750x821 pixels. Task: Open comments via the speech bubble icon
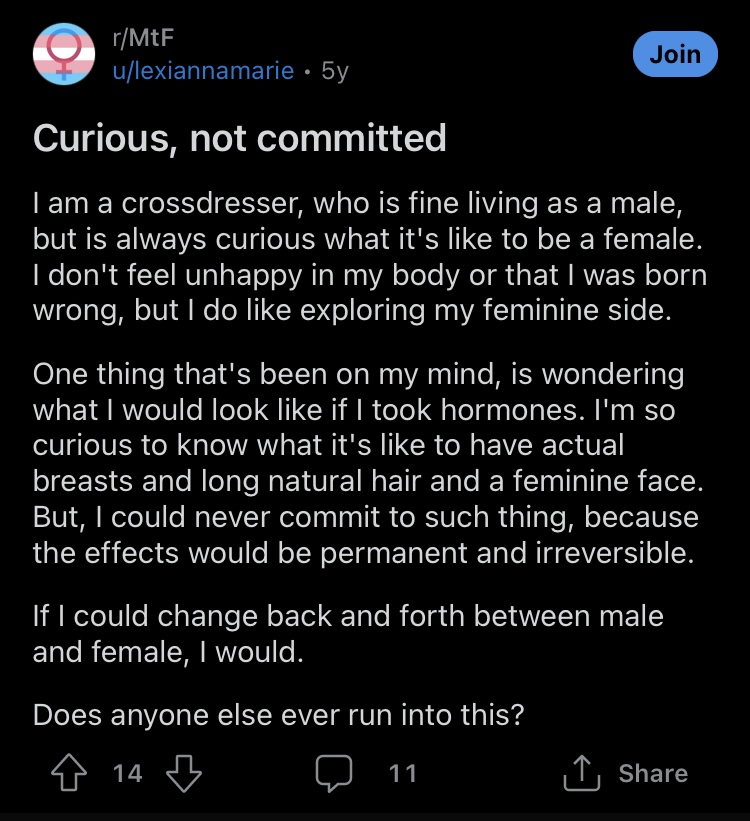click(334, 773)
